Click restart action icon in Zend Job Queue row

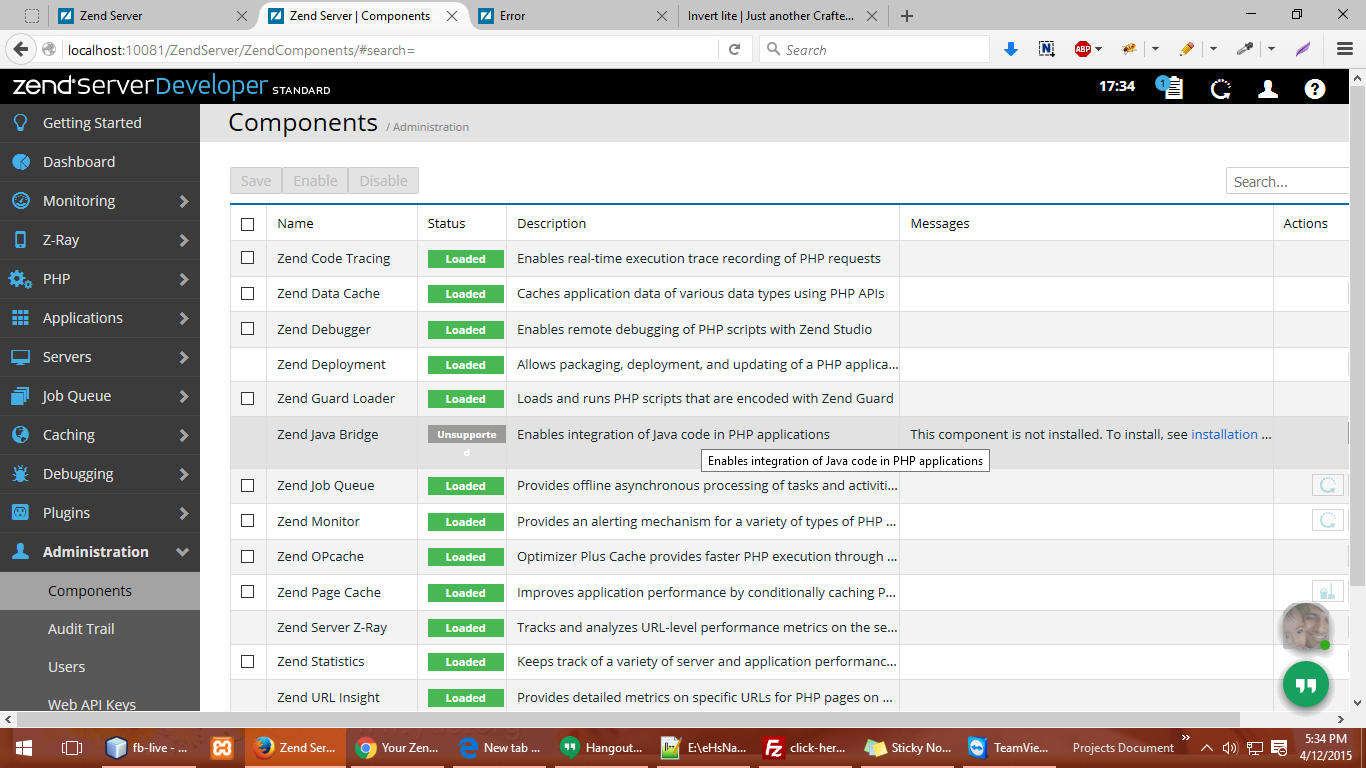click(x=1328, y=485)
